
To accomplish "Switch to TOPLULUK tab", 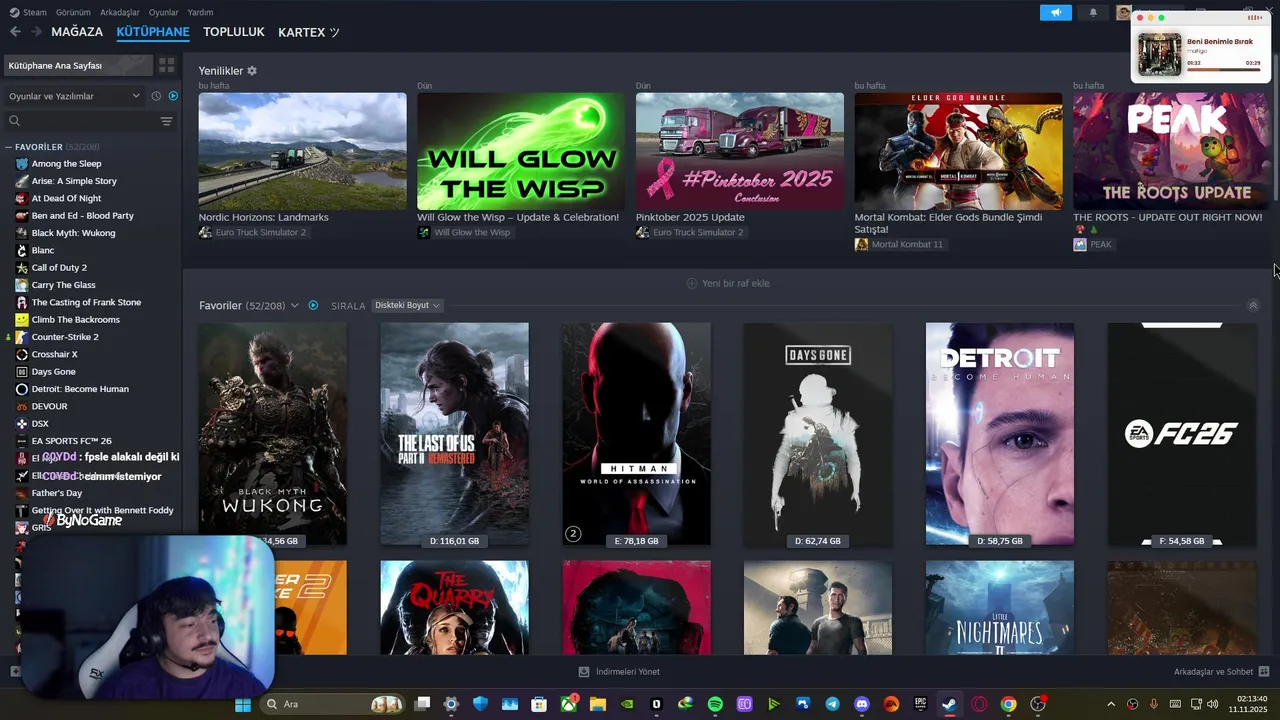I will point(234,32).
